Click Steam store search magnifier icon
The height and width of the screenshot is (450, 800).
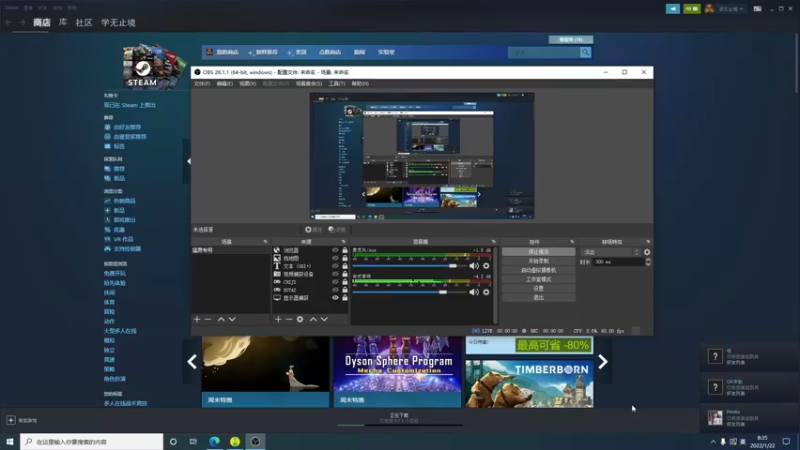click(x=585, y=52)
